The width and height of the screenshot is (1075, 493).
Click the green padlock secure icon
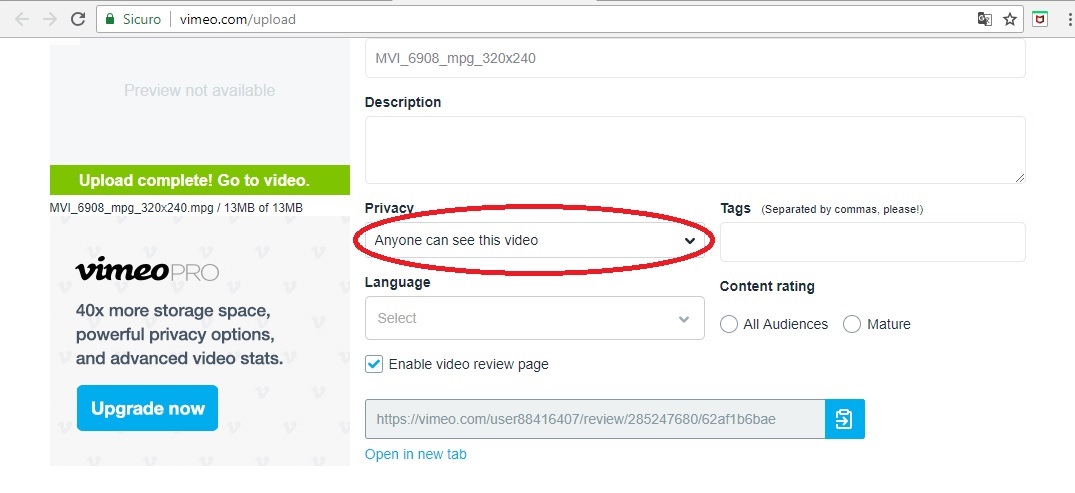(x=110, y=19)
